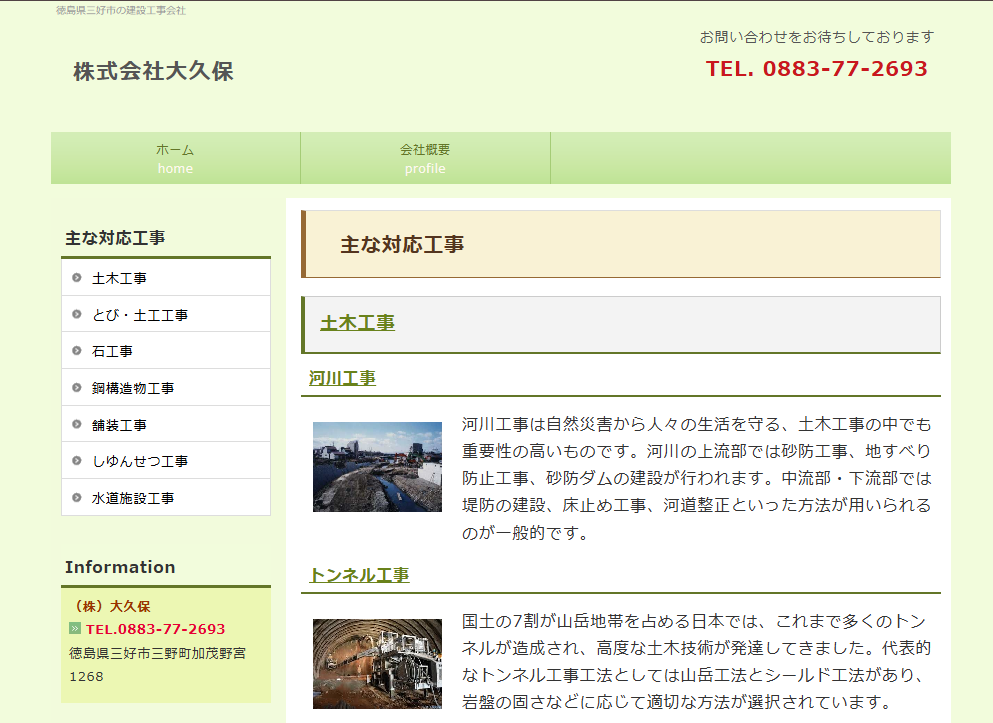This screenshot has width=993, height=723.
Task: Click the tunnel construction photo thumbnail
Action: (x=377, y=663)
